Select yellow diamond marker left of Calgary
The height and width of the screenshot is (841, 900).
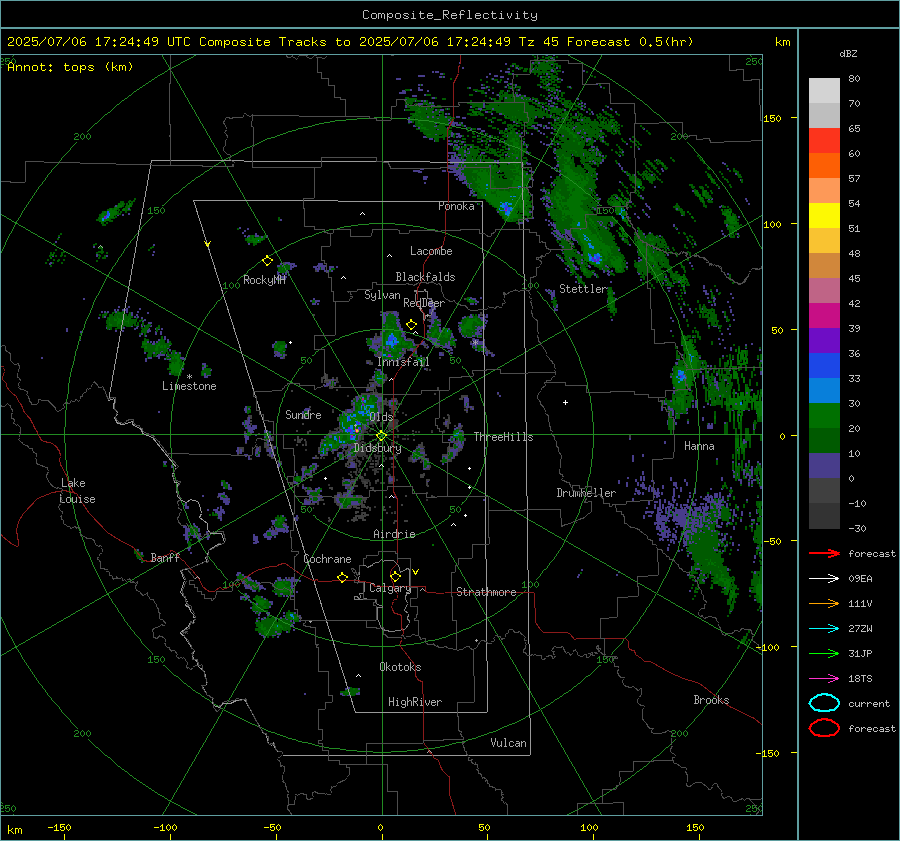(x=395, y=576)
